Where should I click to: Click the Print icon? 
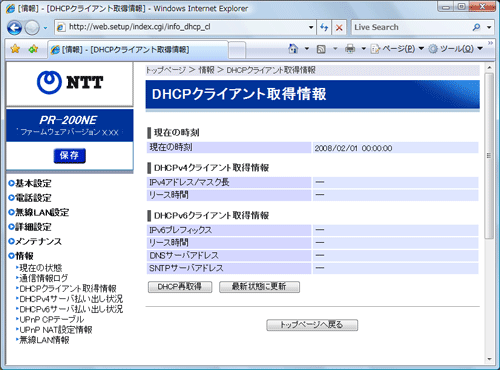[x=350, y=49]
